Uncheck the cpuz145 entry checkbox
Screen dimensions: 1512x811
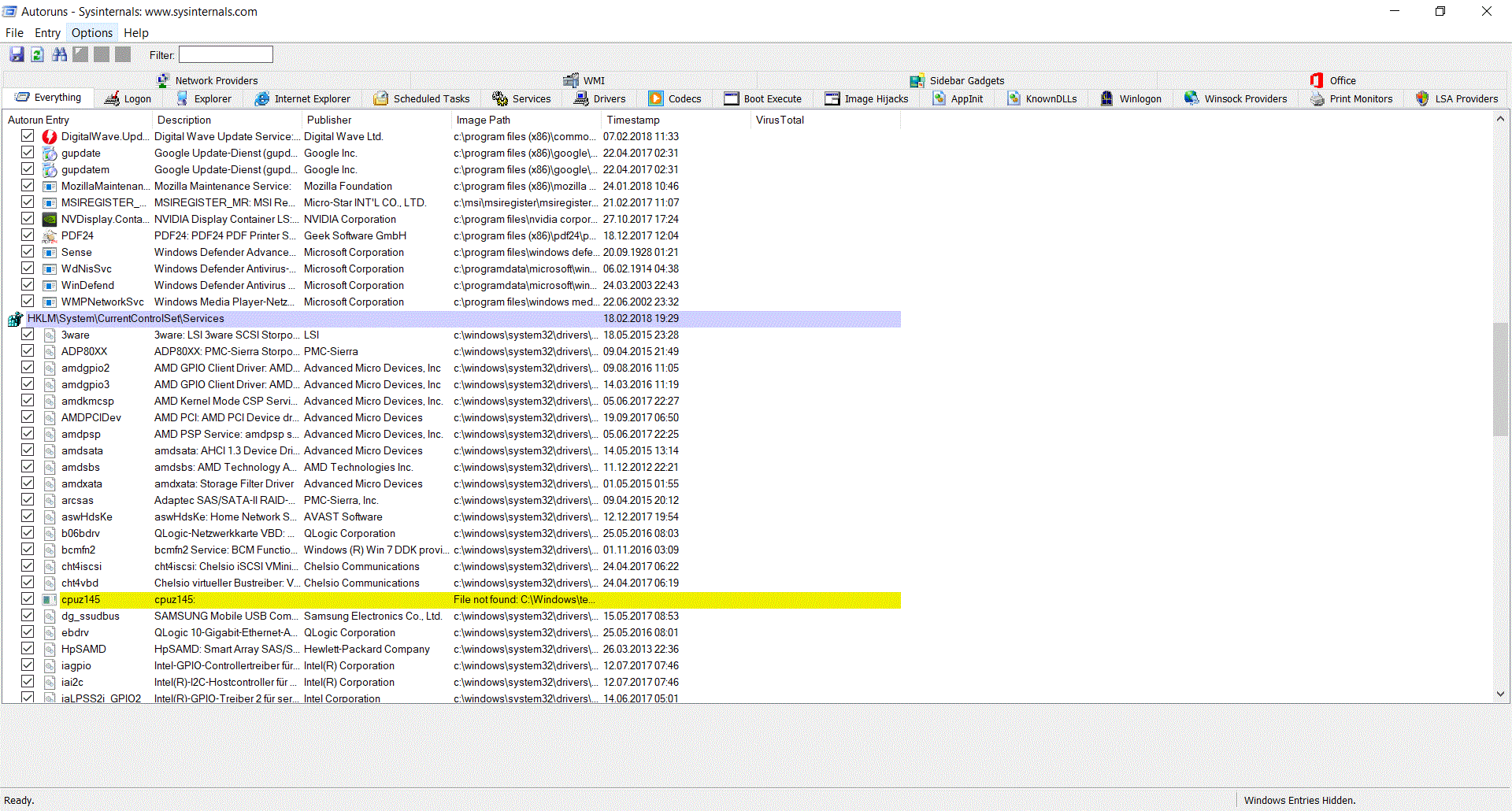point(28,599)
